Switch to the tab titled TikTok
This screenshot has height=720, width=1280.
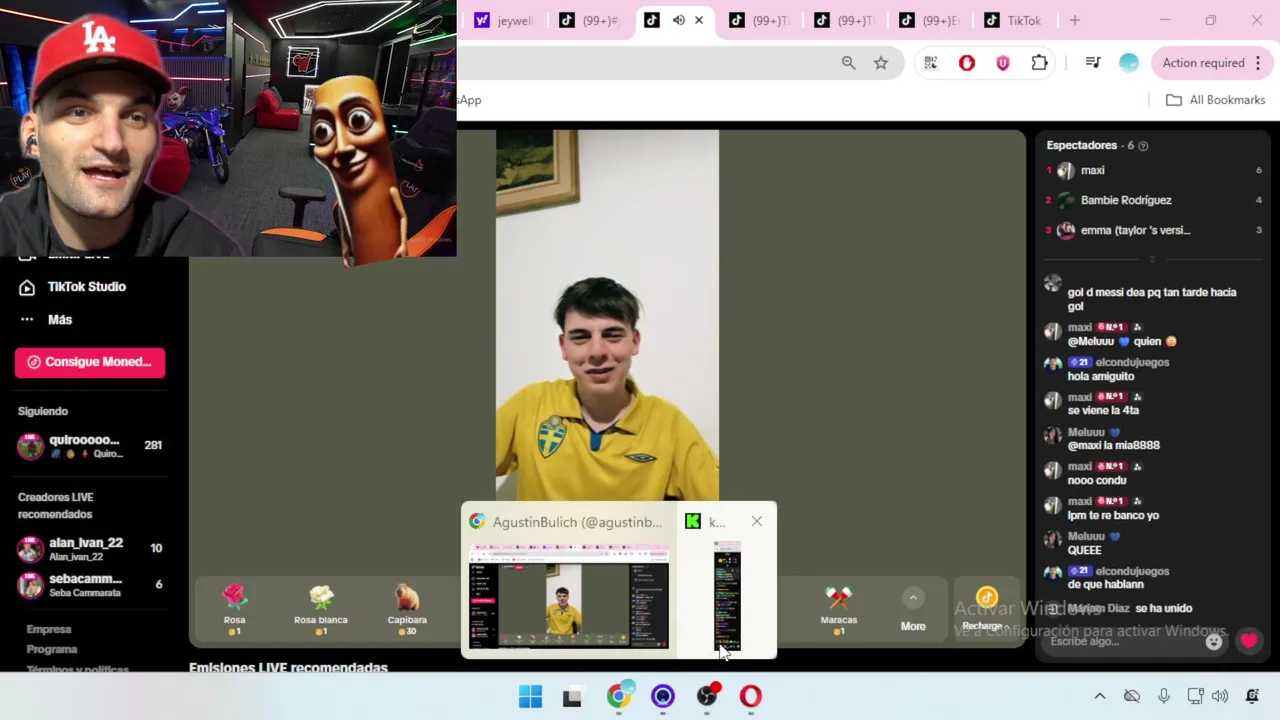click(x=1014, y=20)
